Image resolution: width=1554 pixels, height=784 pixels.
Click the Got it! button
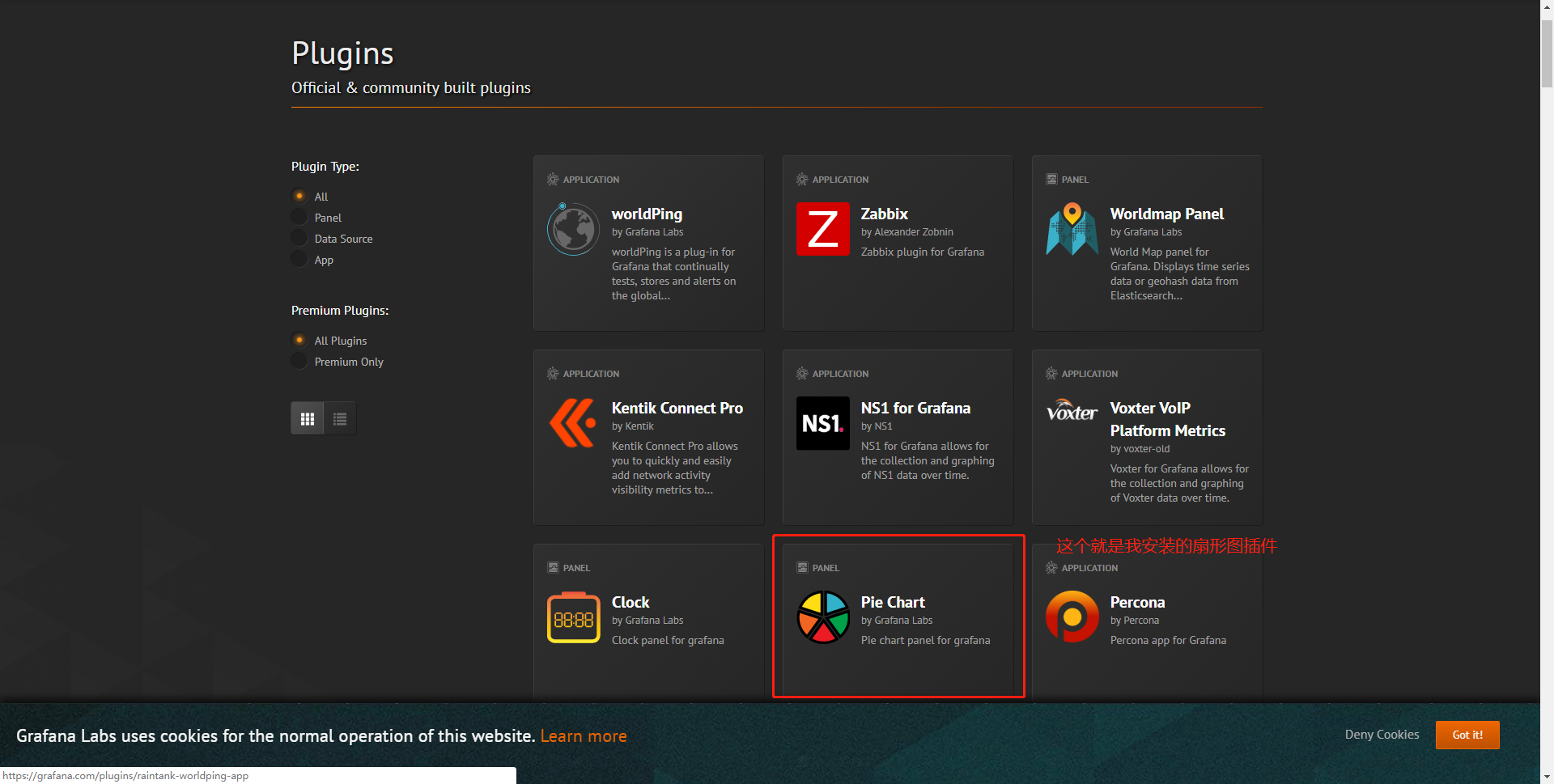(x=1467, y=735)
